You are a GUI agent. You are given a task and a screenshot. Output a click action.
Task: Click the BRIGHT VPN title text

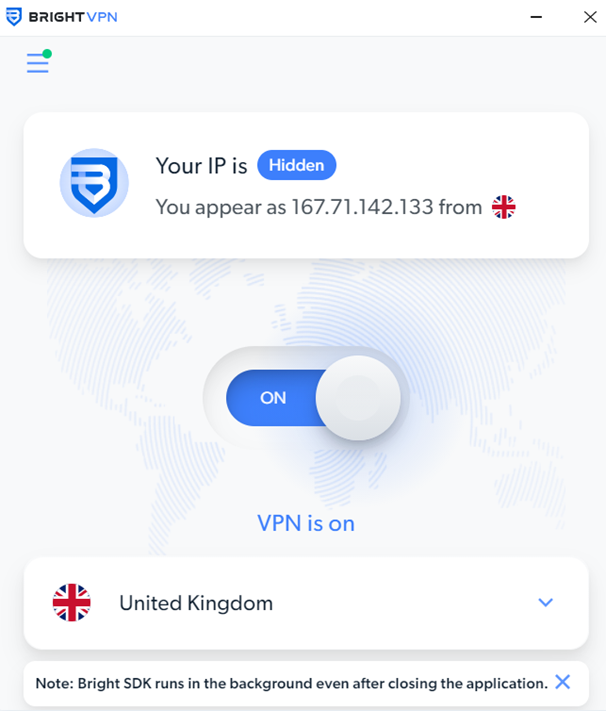(73, 17)
